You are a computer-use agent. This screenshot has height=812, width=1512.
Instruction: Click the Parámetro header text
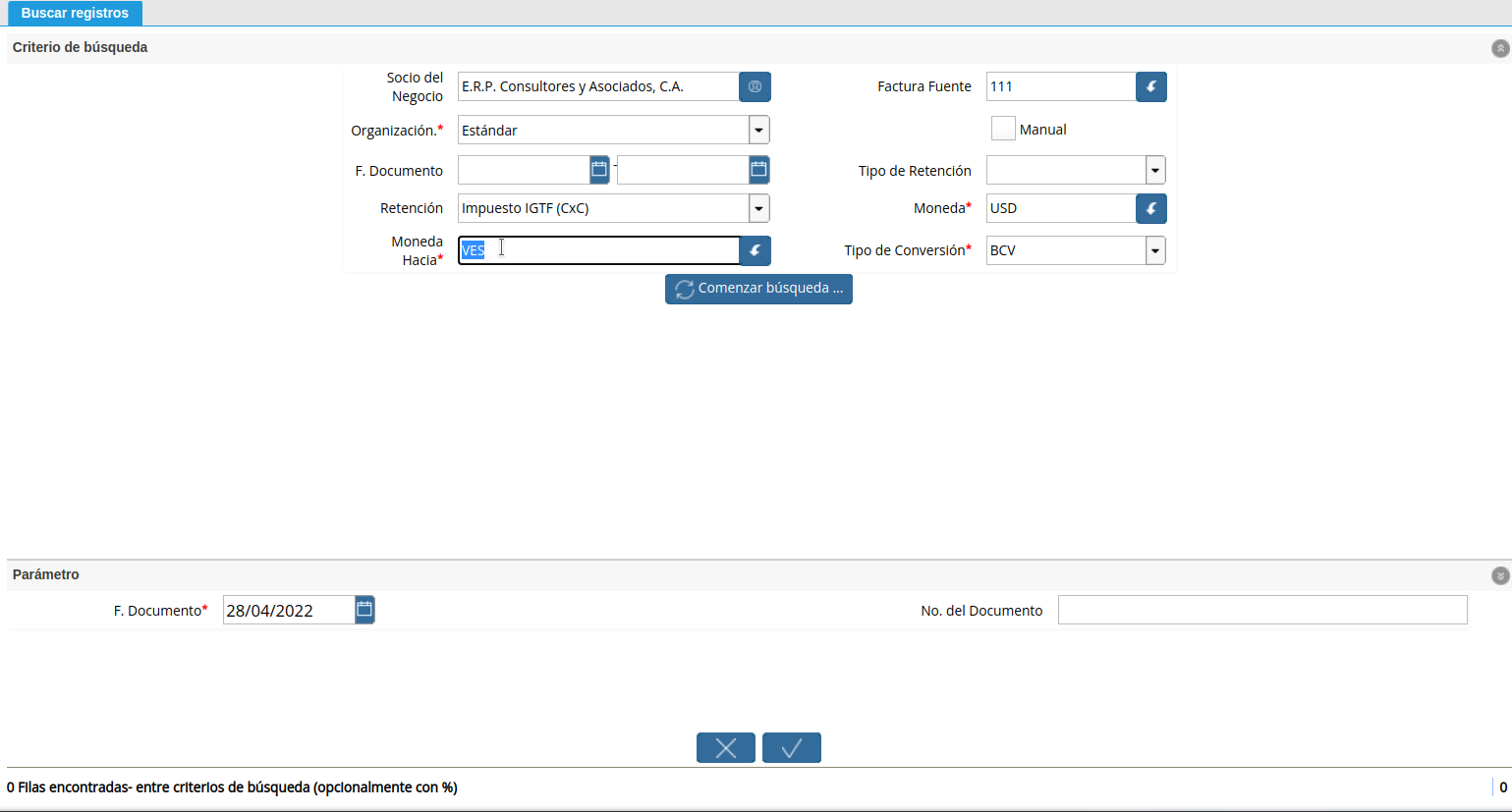46,574
